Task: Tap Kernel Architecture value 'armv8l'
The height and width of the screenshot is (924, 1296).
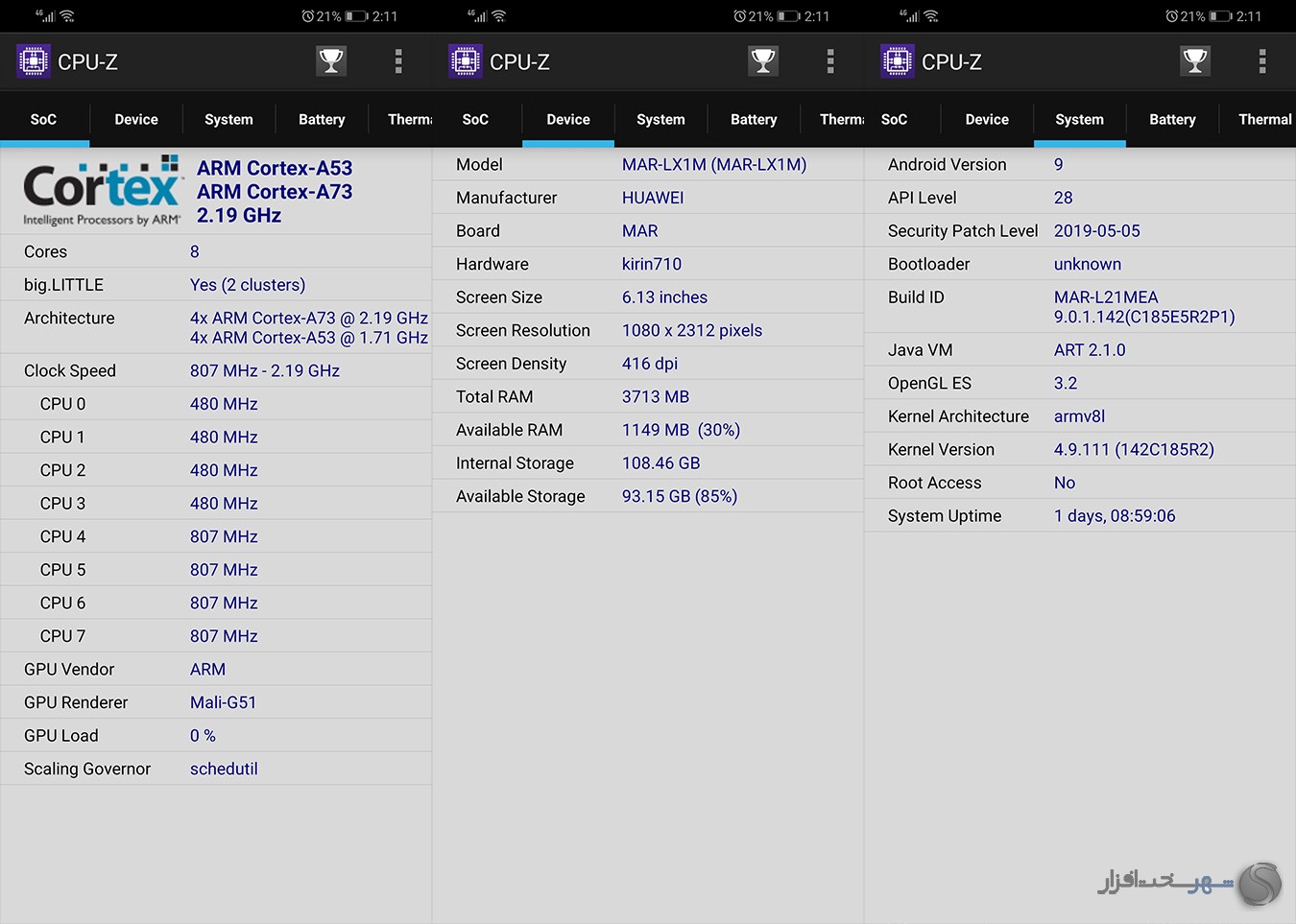Action: coord(1079,416)
